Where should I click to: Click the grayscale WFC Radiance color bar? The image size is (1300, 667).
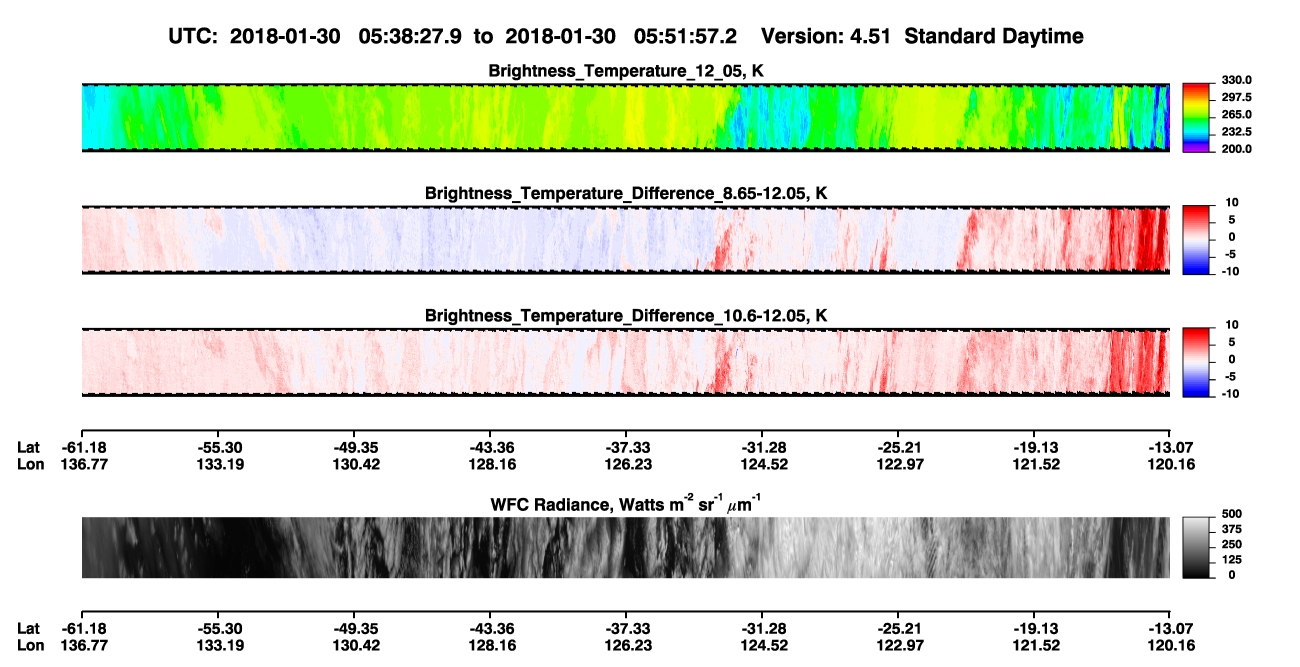tap(1197, 548)
